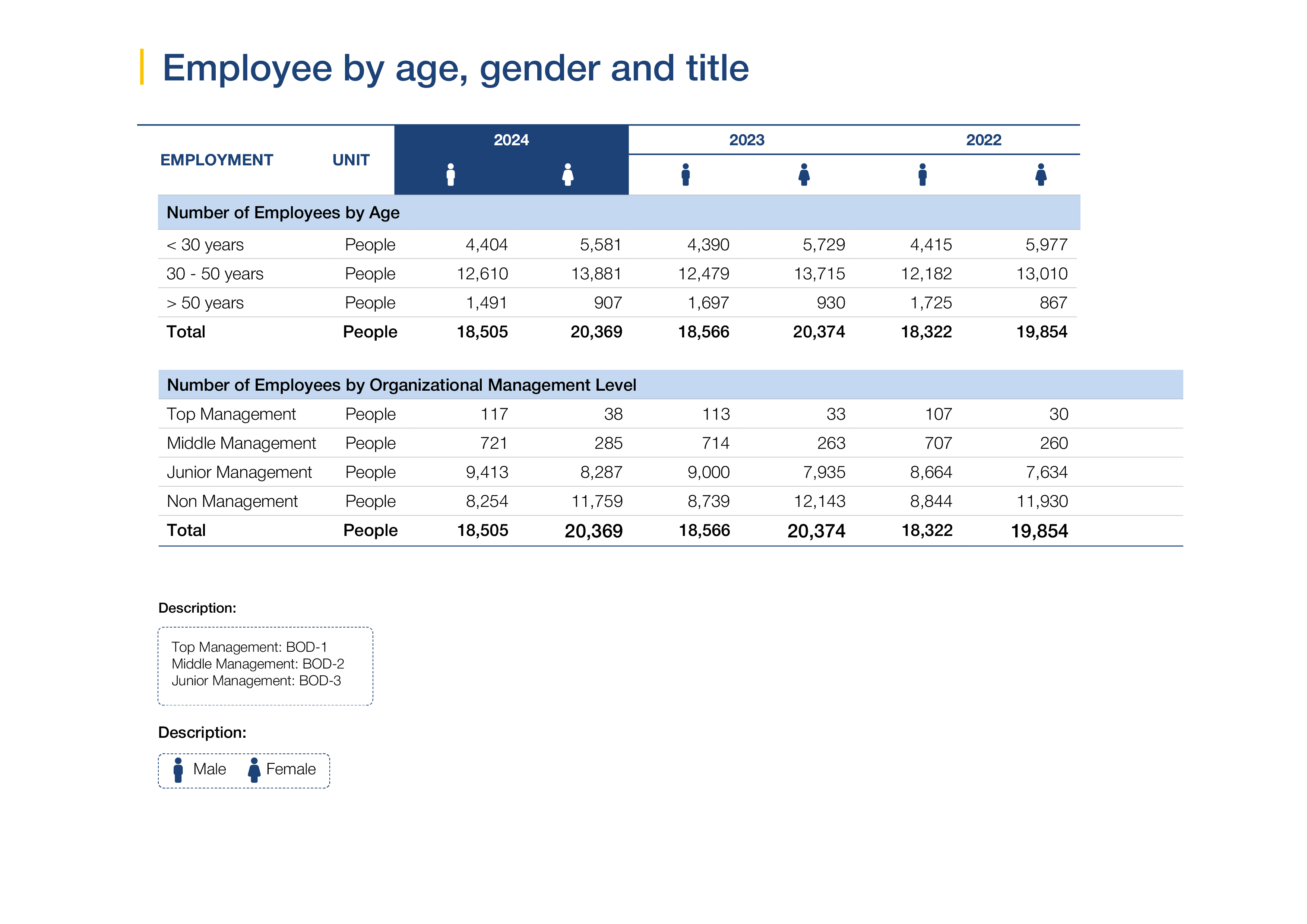1307x924 pixels.
Task: Click the value 7,634 in Junior Management row
Action: 1047,472
